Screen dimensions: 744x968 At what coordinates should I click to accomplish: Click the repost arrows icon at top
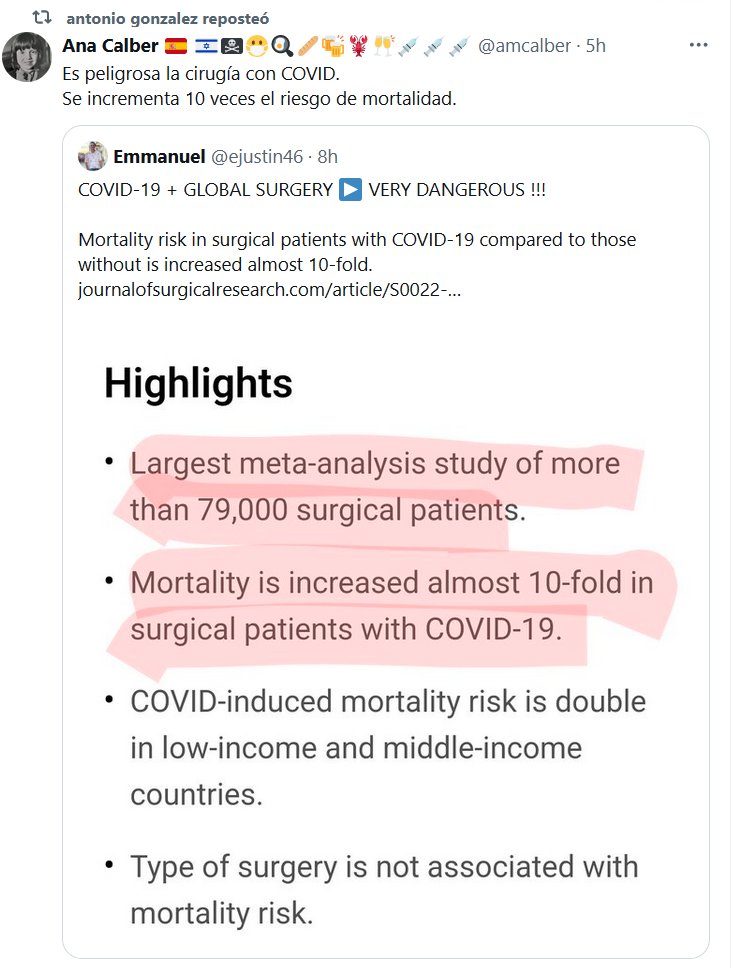42,18
